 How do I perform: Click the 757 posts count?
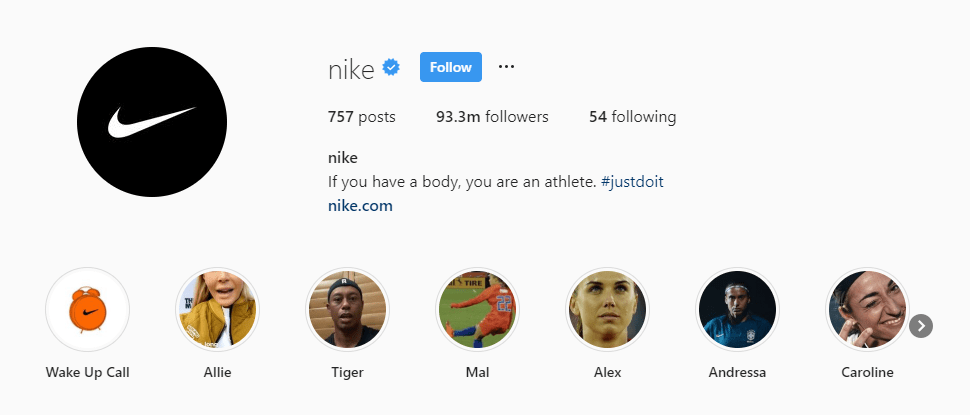click(361, 117)
